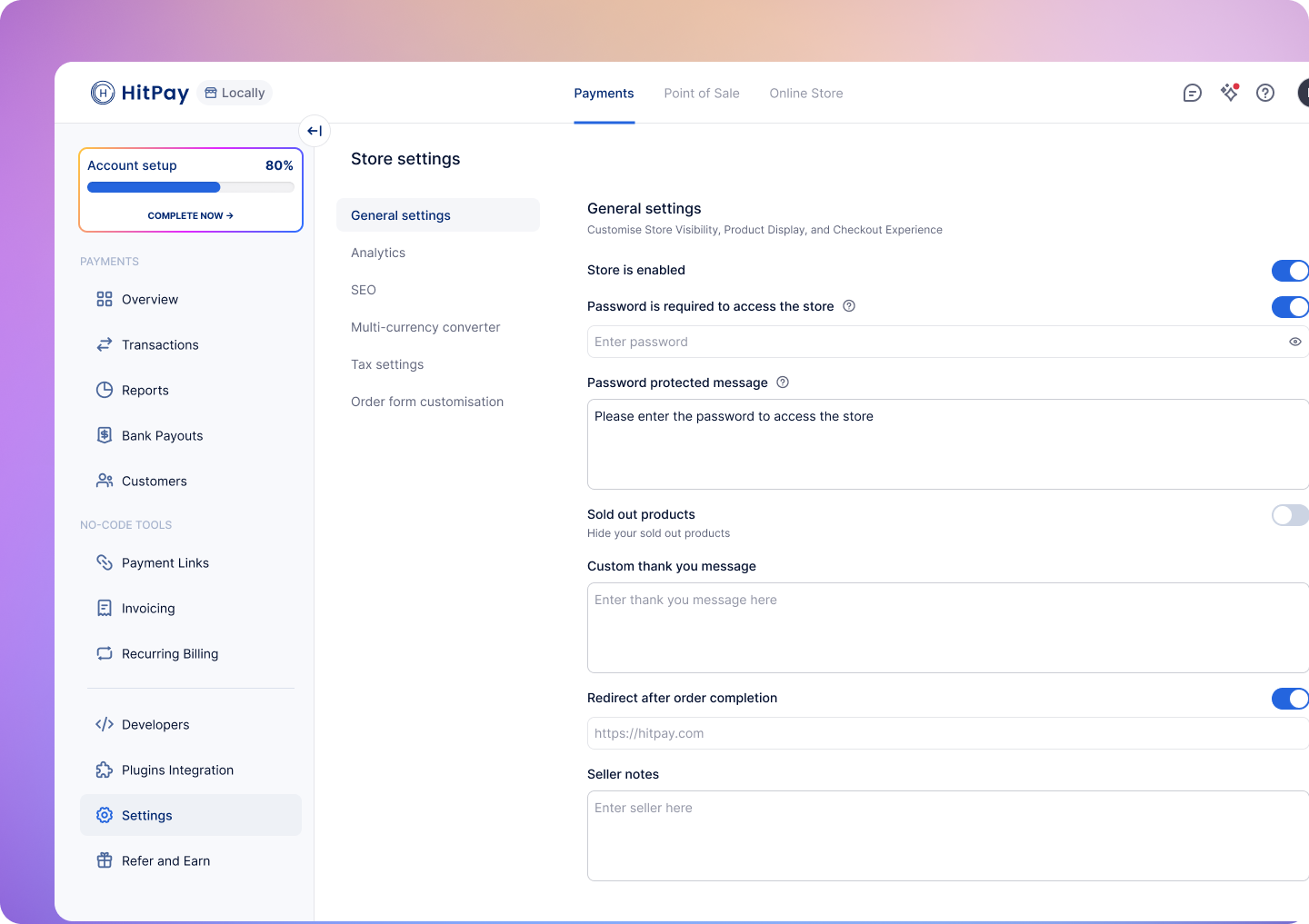Click the HitPay logo
Image resolution: width=1309 pixels, height=924 pixels.
[x=140, y=93]
